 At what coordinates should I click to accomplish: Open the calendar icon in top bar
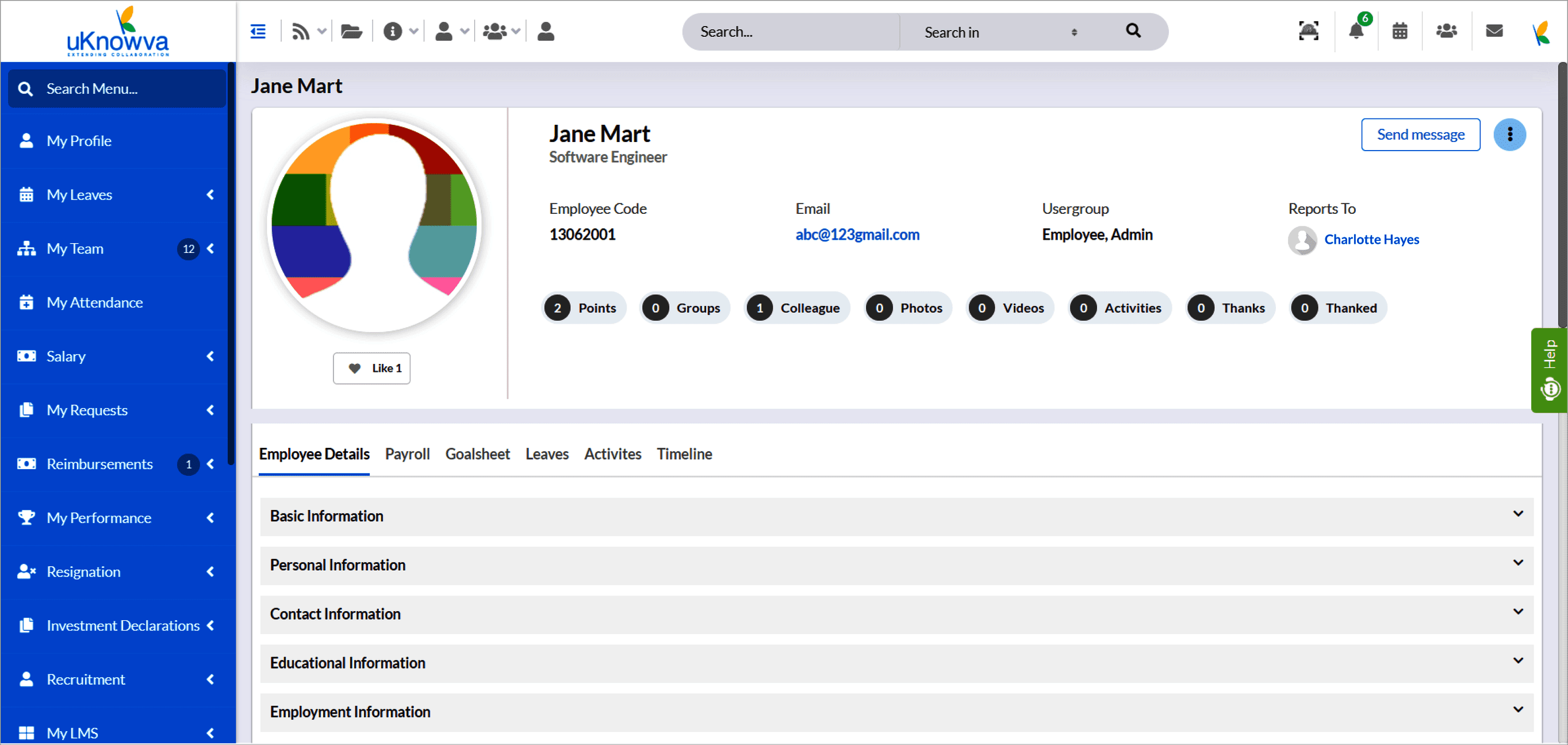tap(1400, 31)
